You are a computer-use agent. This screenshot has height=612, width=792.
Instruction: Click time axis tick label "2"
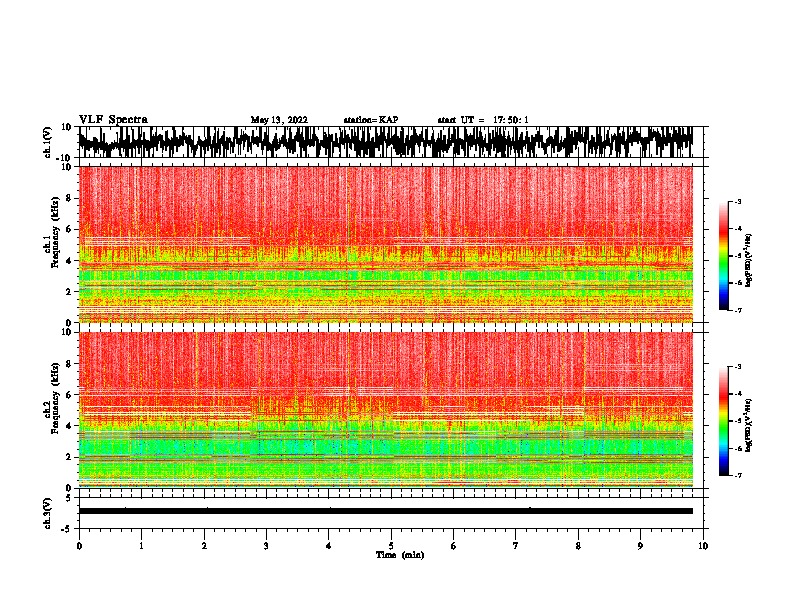(x=204, y=546)
